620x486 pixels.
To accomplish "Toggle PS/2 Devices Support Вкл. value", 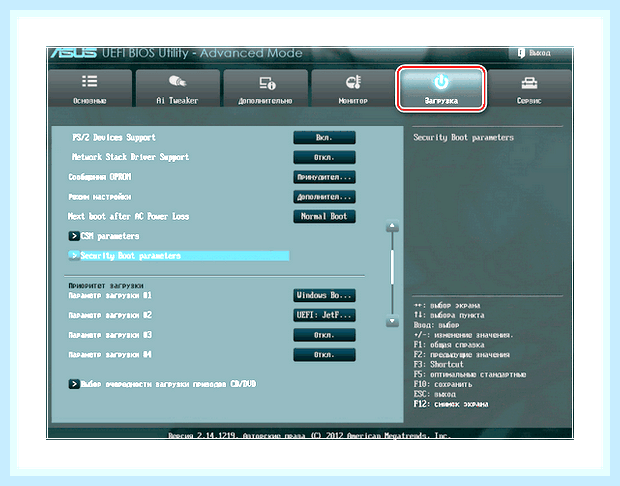I will (x=324, y=138).
